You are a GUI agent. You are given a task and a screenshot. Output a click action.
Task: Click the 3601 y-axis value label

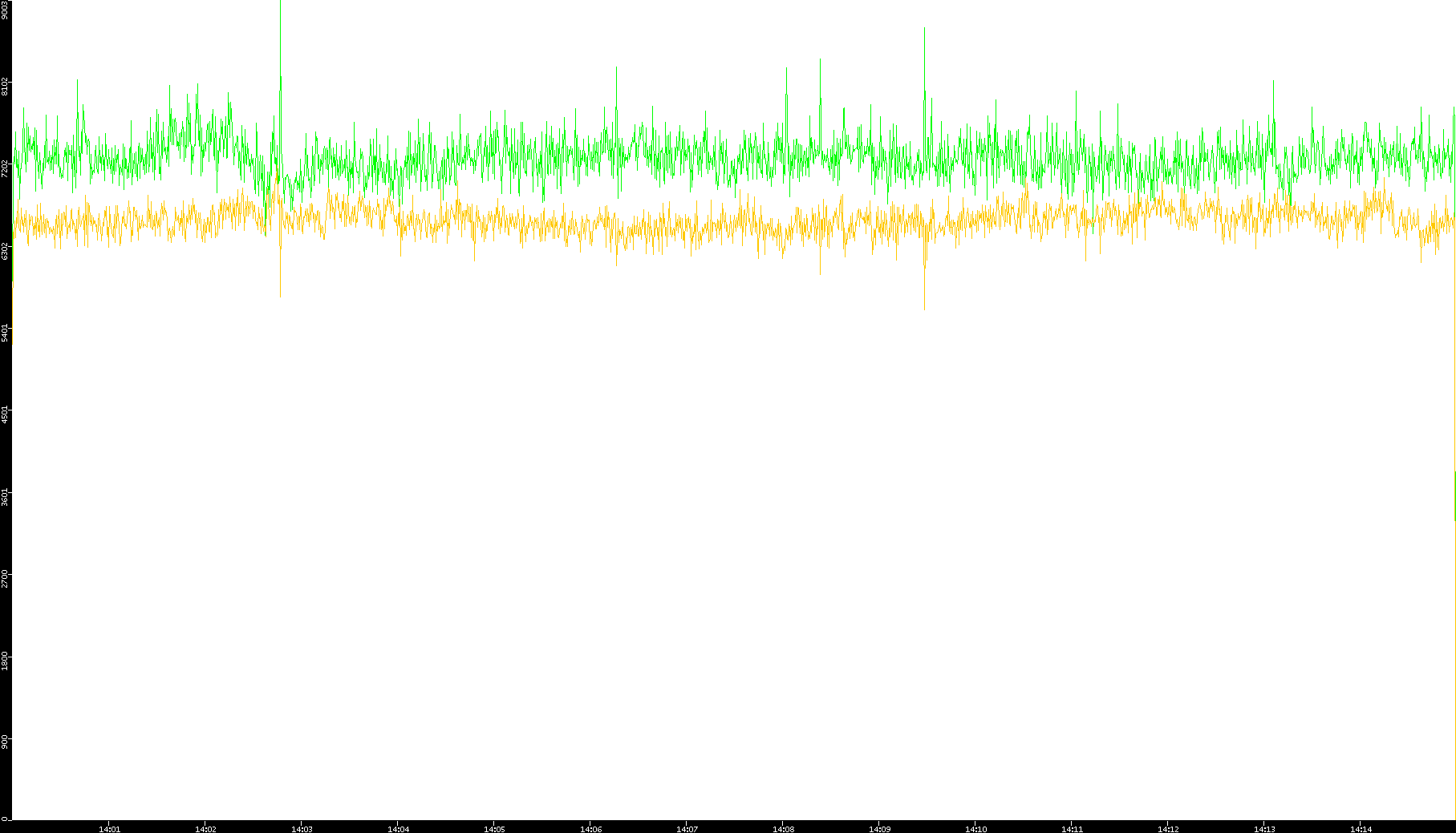coord(6,495)
